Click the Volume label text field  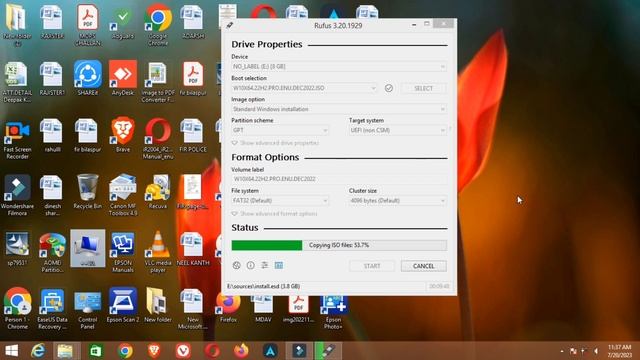click(339, 179)
